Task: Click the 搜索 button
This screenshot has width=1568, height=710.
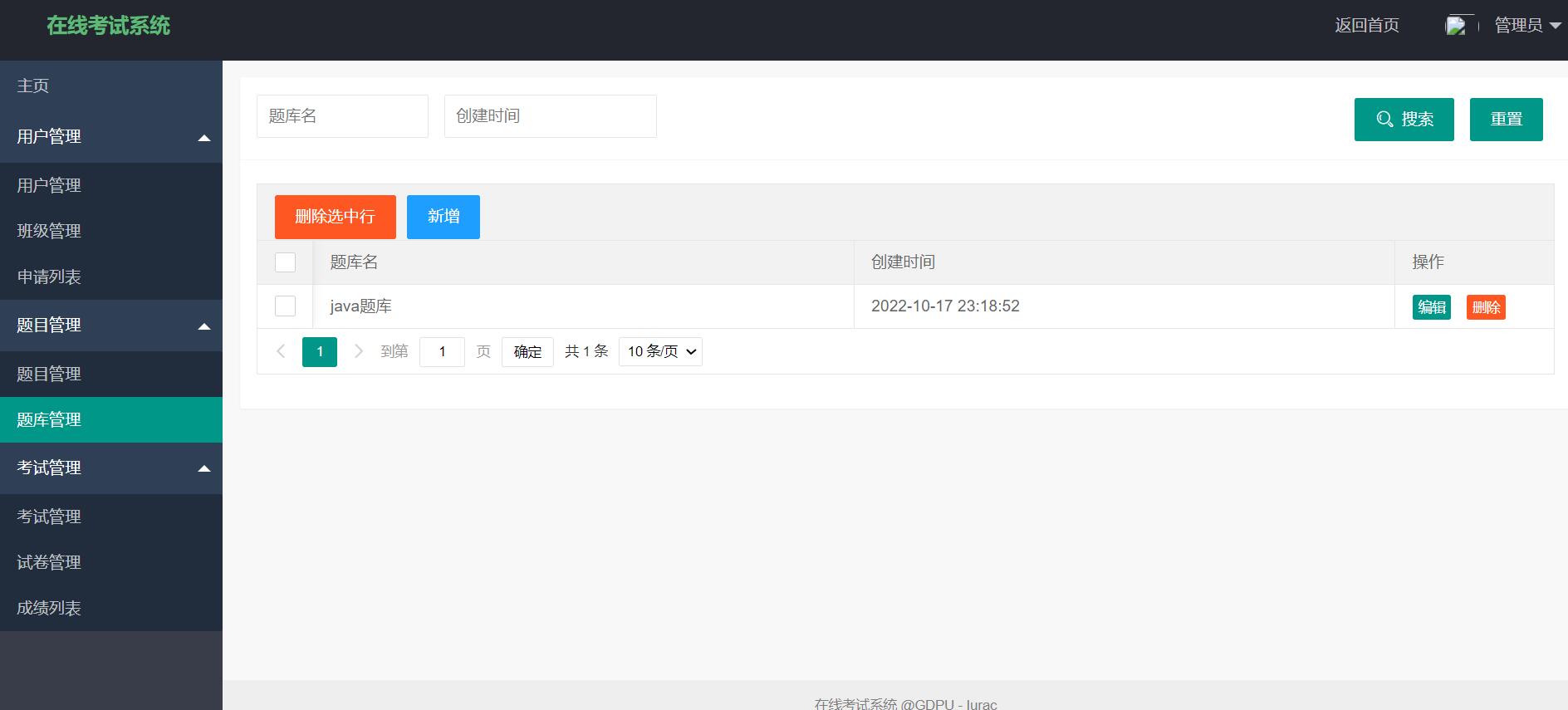Action: 1404,120
